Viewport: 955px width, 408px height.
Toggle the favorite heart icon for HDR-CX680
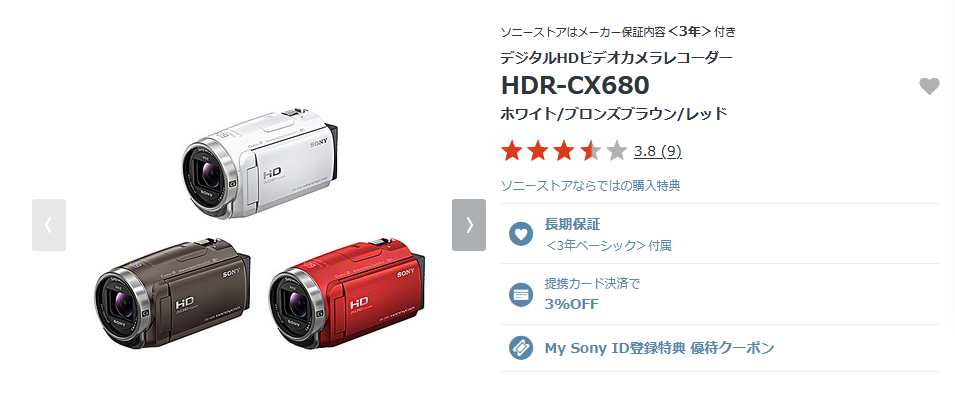(929, 86)
